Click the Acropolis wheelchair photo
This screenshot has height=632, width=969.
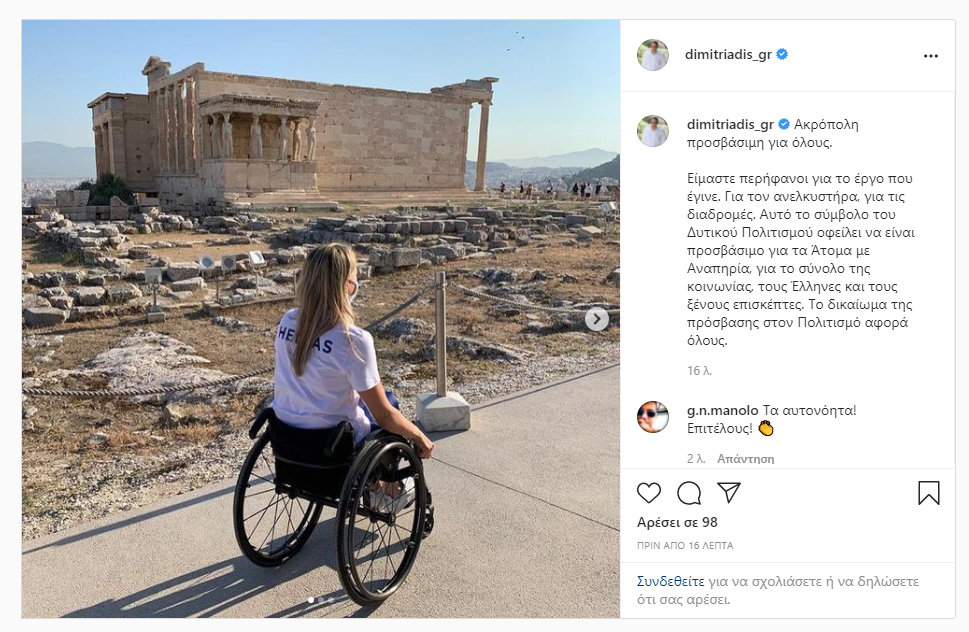pos(321,319)
